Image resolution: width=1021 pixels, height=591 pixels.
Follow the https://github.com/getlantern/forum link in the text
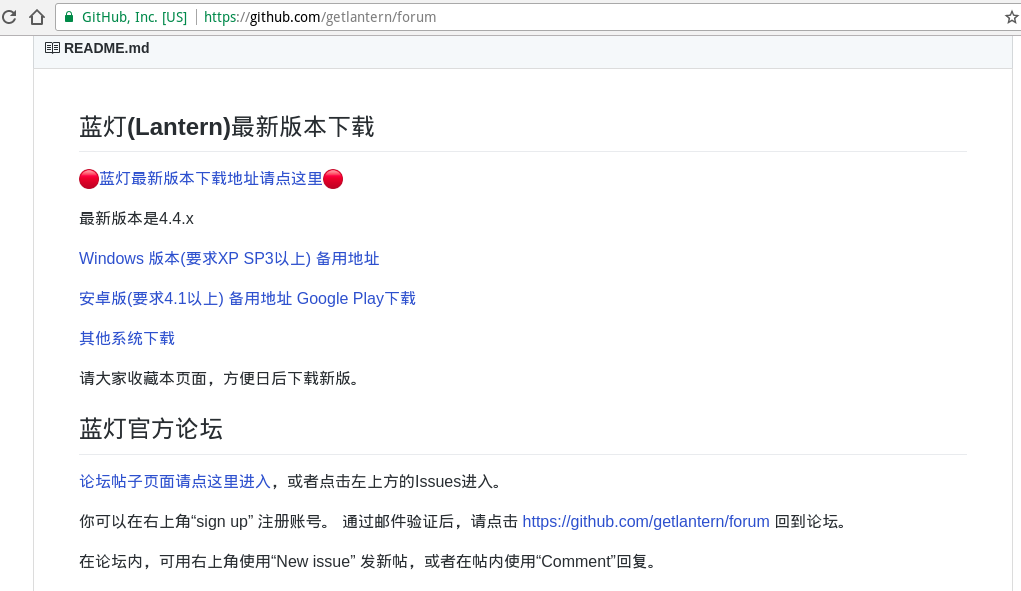[646, 521]
